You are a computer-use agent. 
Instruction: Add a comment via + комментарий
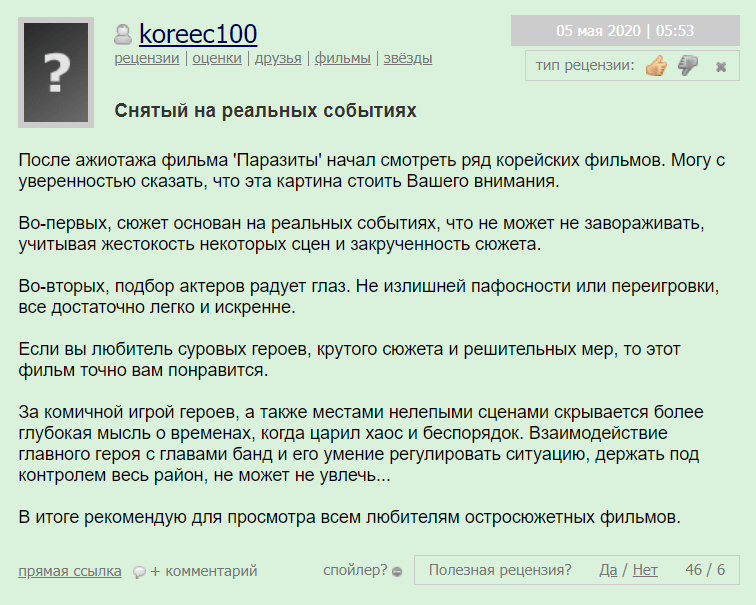(x=204, y=571)
